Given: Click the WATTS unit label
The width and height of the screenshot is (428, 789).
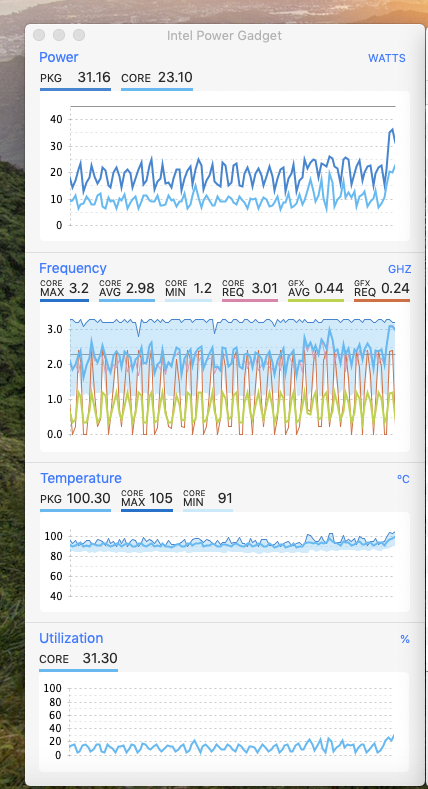Looking at the screenshot, I should 386,58.
